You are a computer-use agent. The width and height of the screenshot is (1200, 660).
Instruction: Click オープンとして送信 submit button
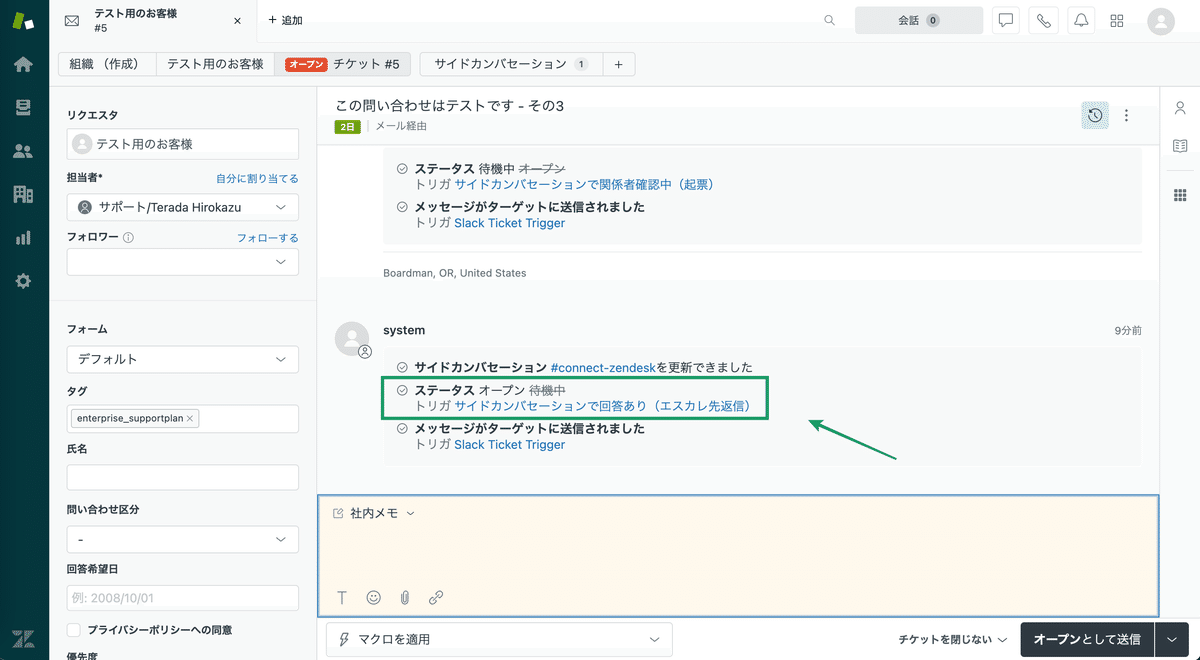coord(1087,639)
